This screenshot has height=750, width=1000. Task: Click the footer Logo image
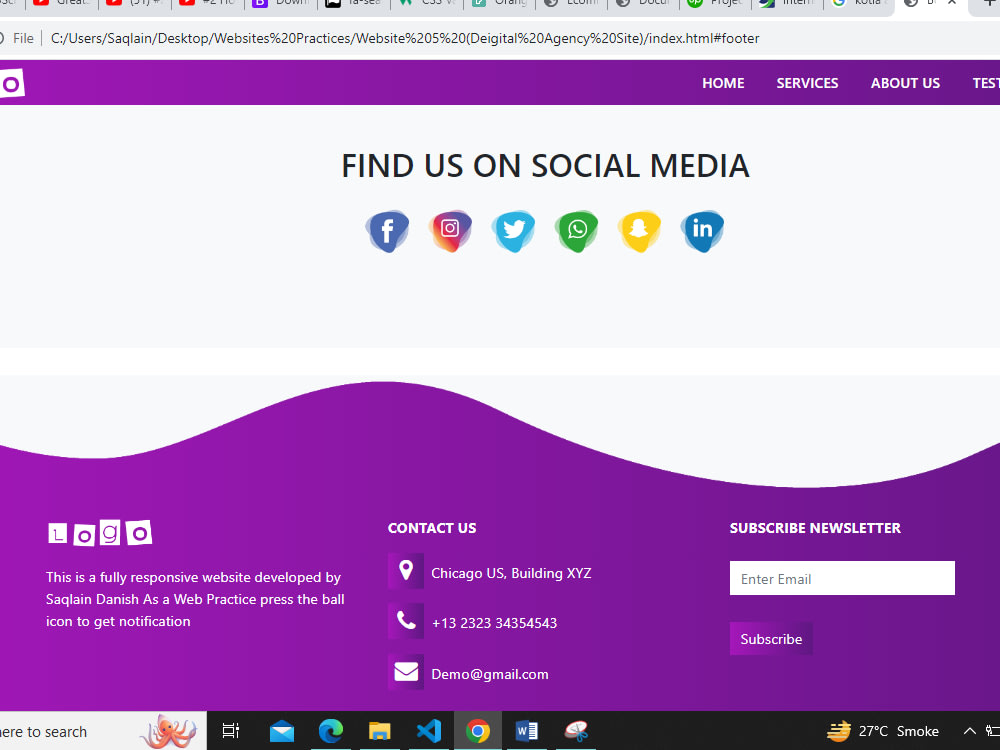pyautogui.click(x=100, y=533)
